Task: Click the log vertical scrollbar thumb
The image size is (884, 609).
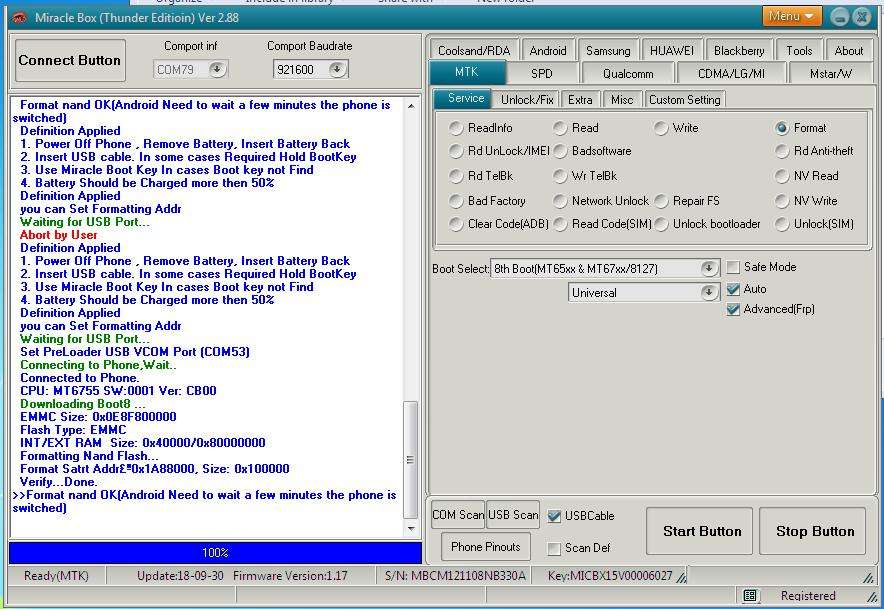Action: click(411, 460)
